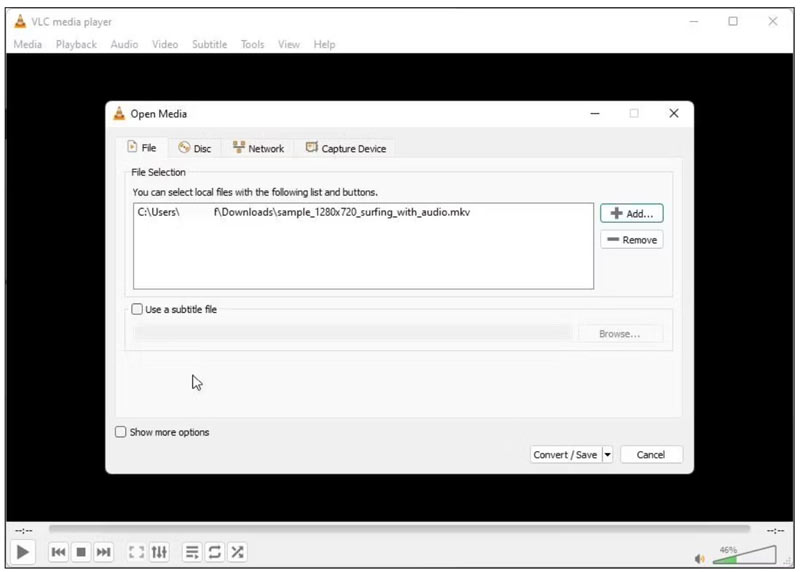Switch to the Disc tab
The width and height of the screenshot is (800, 572).
point(194,148)
